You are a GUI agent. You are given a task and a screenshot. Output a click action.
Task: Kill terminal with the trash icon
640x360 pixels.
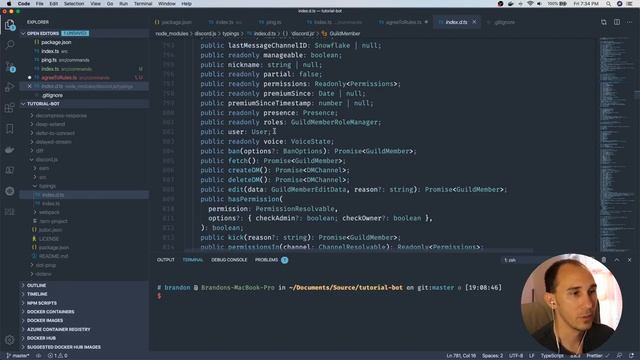pyautogui.click(x=604, y=260)
